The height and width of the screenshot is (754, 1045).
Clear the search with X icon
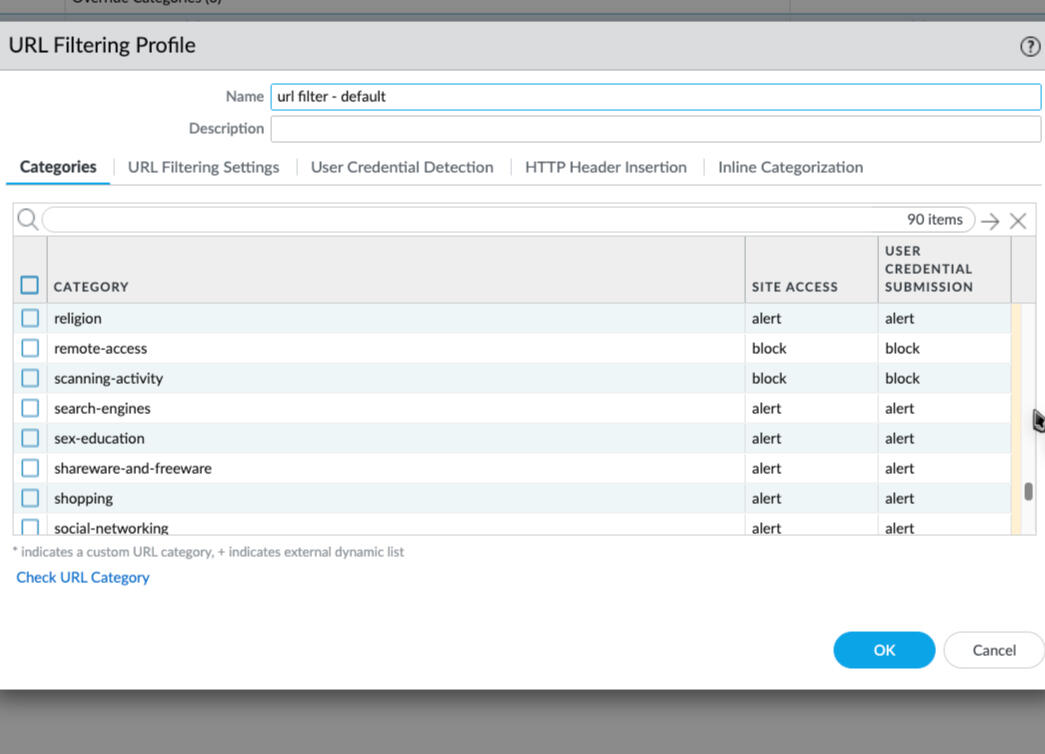click(1018, 221)
